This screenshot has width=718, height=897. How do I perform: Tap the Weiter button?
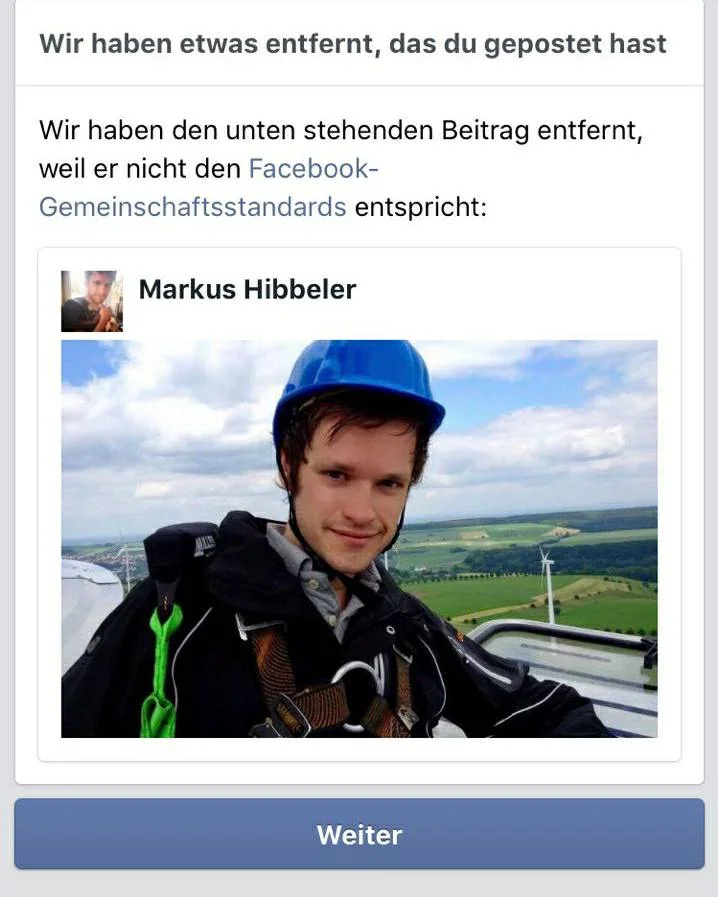point(359,834)
